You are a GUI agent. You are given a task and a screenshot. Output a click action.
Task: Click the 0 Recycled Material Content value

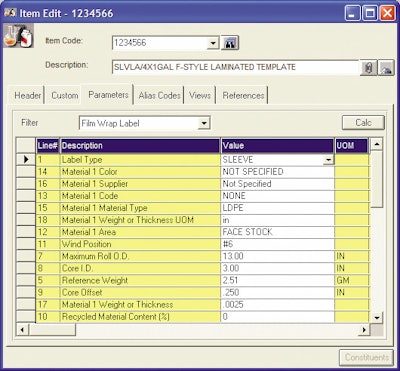point(277,316)
